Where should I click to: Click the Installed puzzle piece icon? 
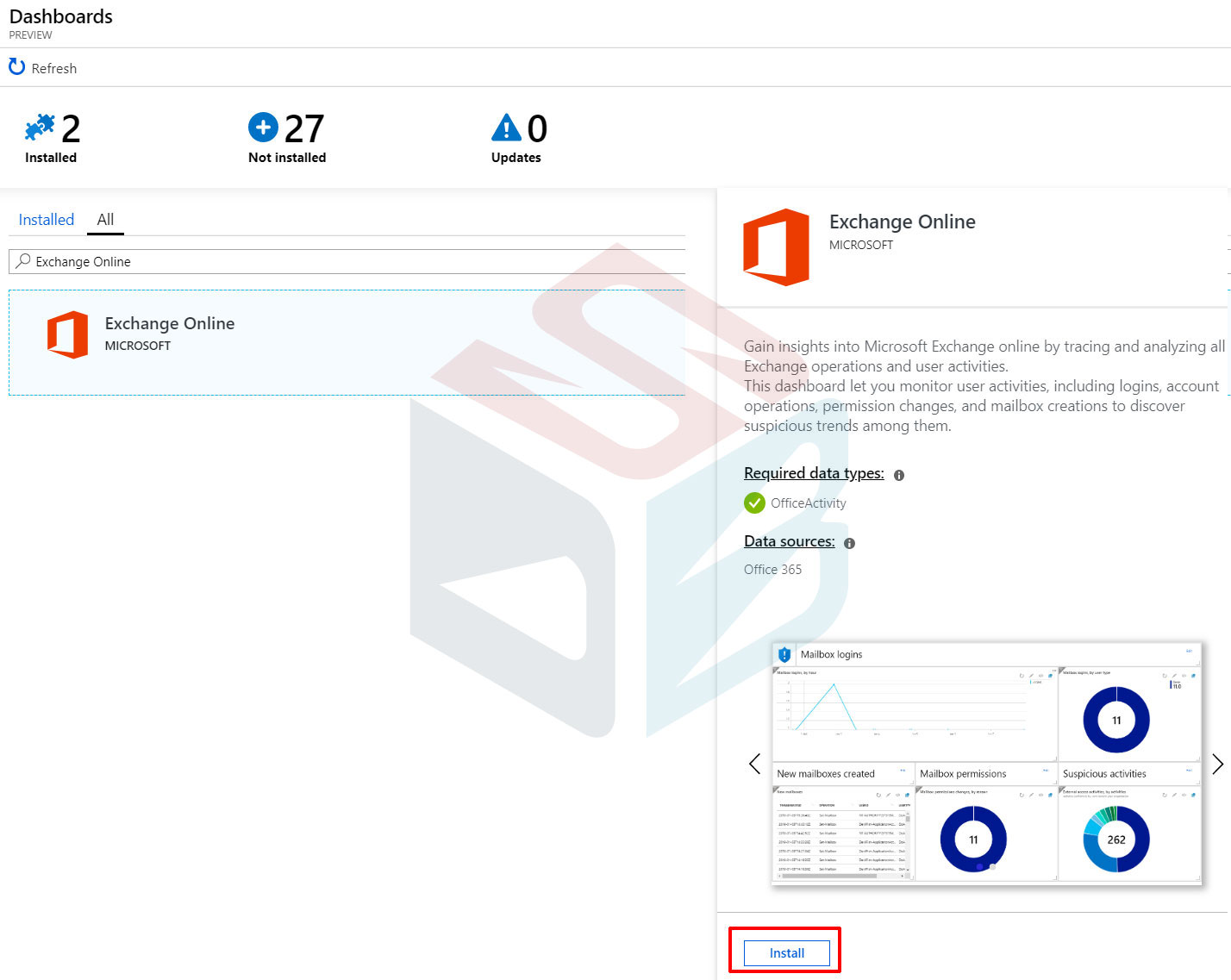[40, 128]
